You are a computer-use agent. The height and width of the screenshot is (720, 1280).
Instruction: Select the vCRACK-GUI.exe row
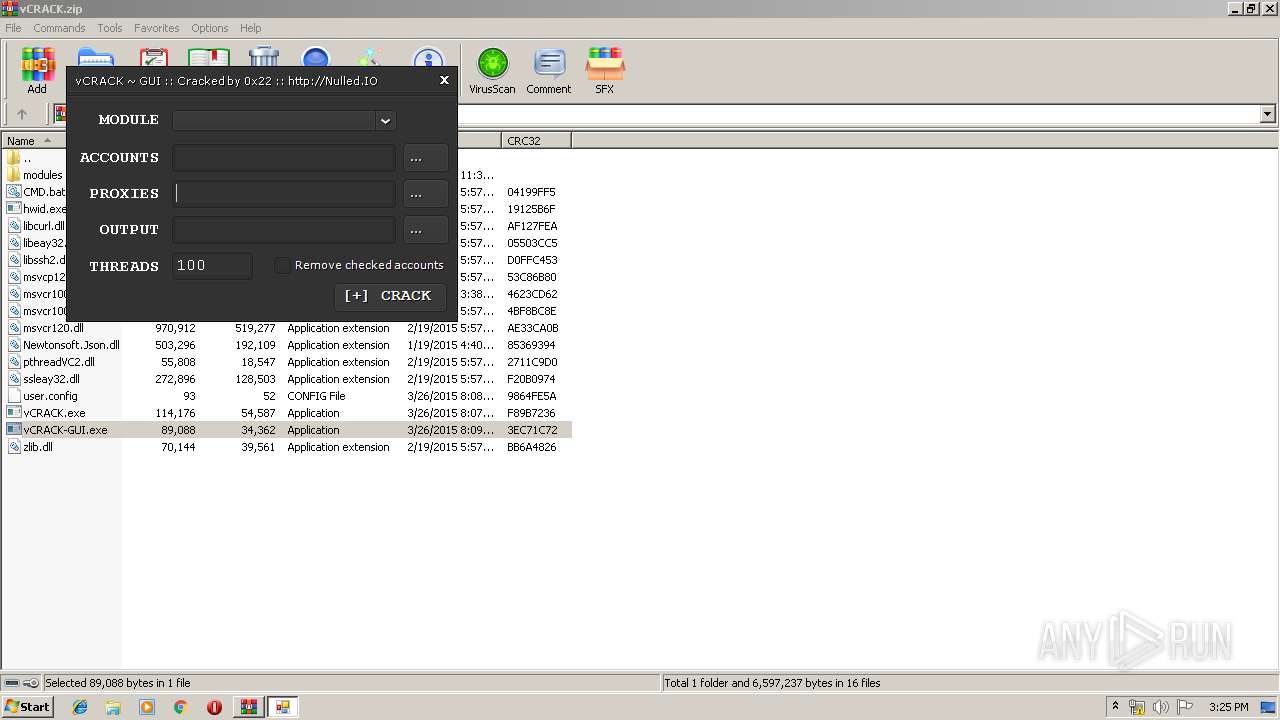tap(287, 430)
